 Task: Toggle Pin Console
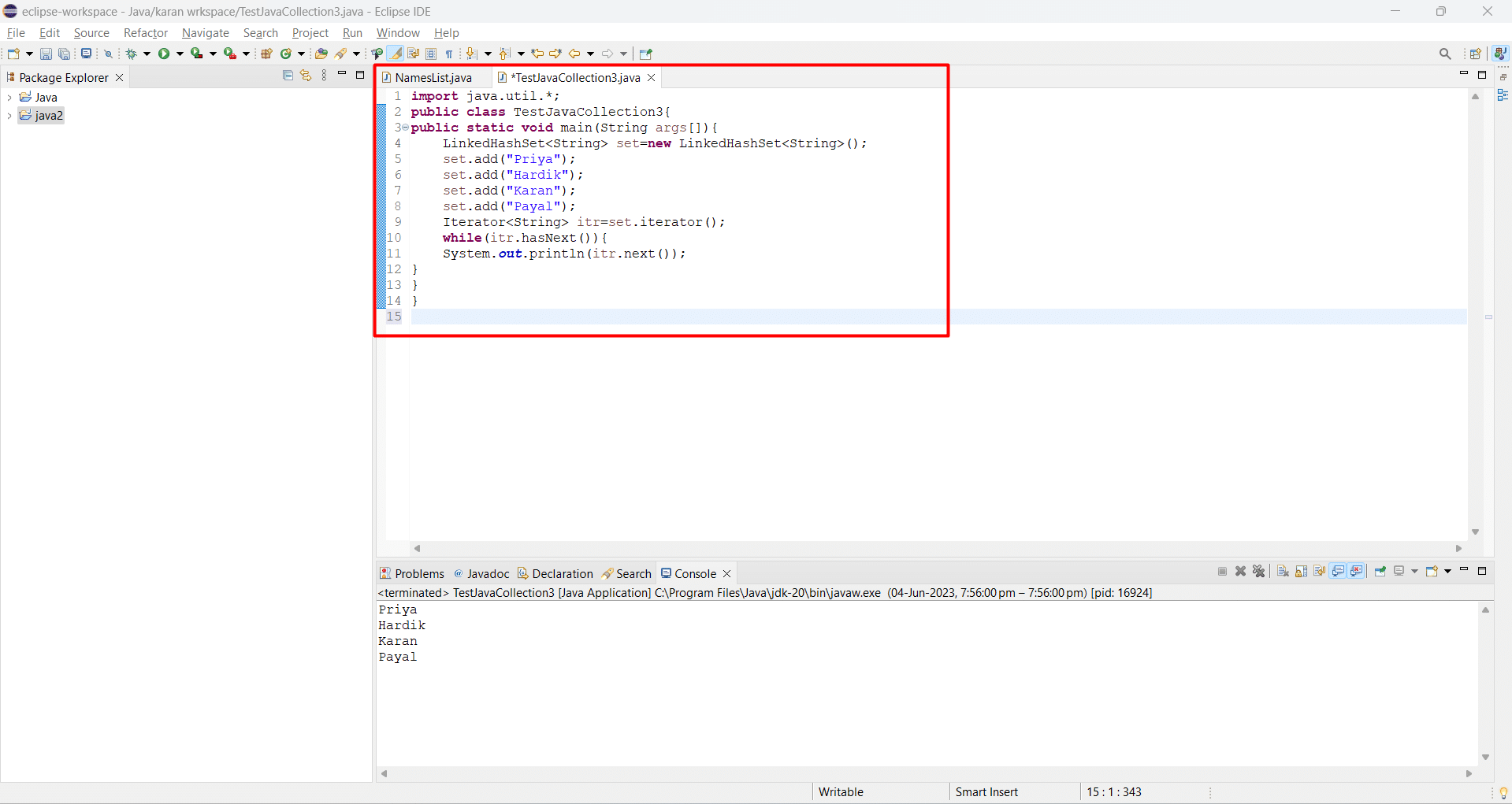pyautogui.click(x=1380, y=571)
